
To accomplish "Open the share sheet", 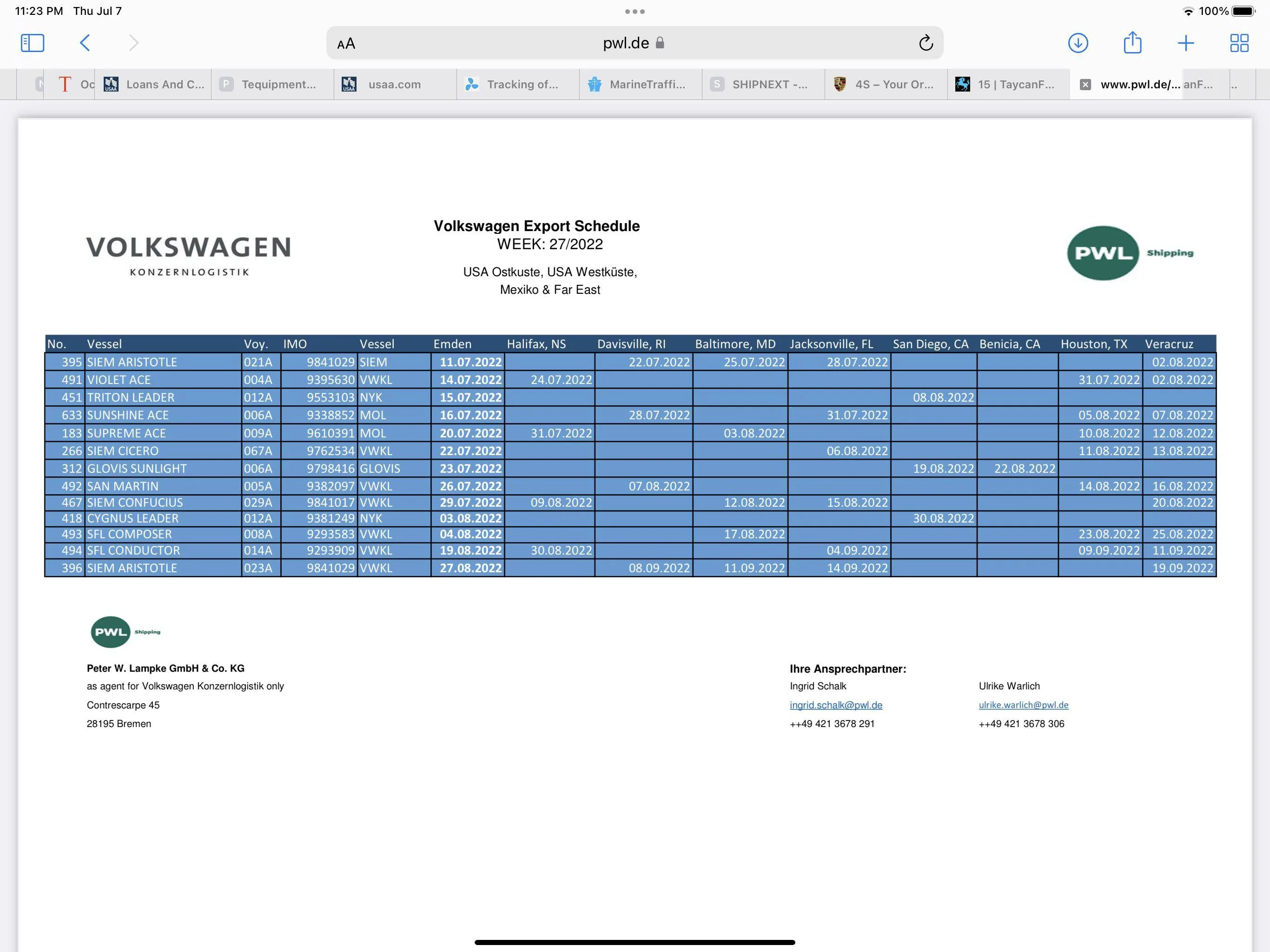I will click(1132, 42).
